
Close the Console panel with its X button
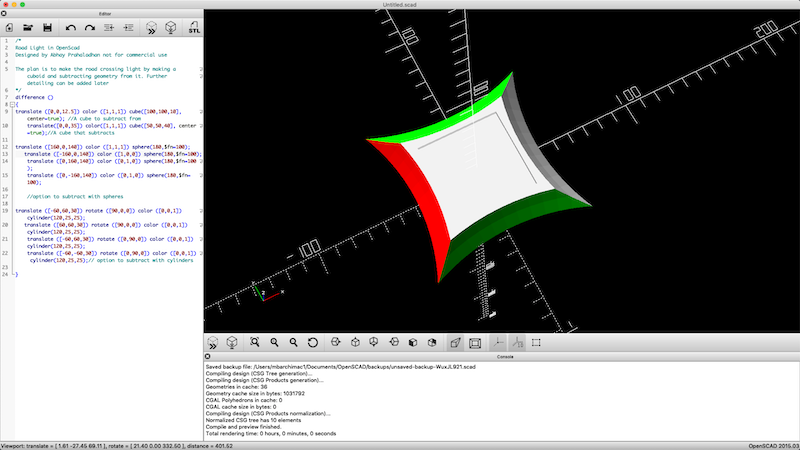(209, 356)
